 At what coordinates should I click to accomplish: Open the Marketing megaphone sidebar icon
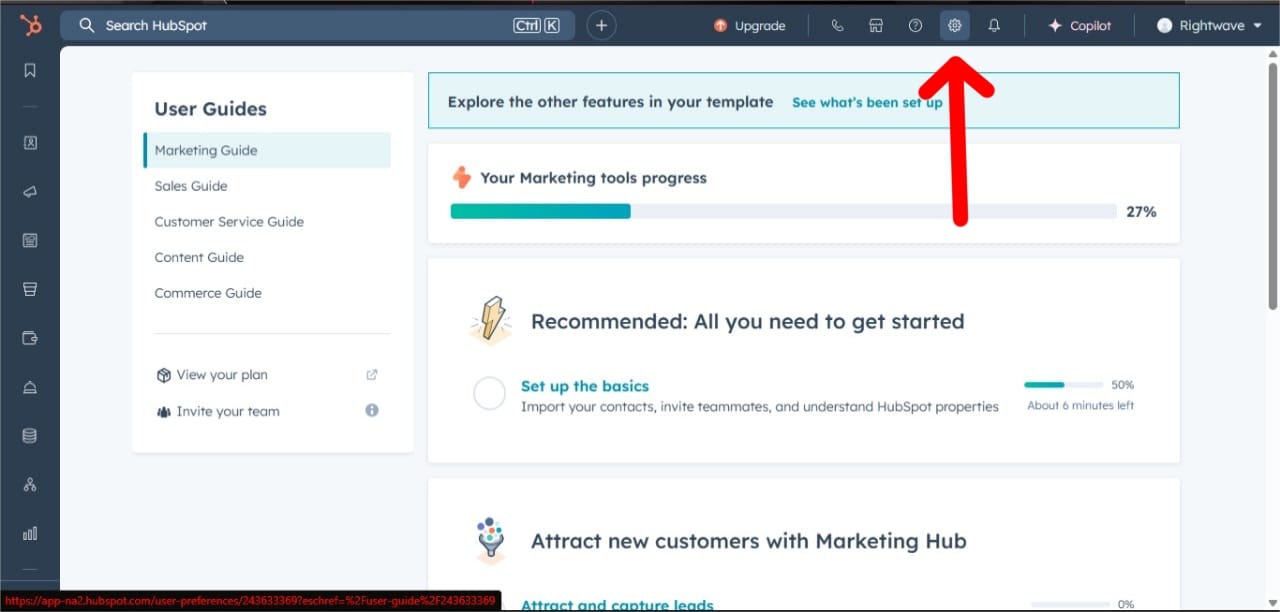(30, 192)
